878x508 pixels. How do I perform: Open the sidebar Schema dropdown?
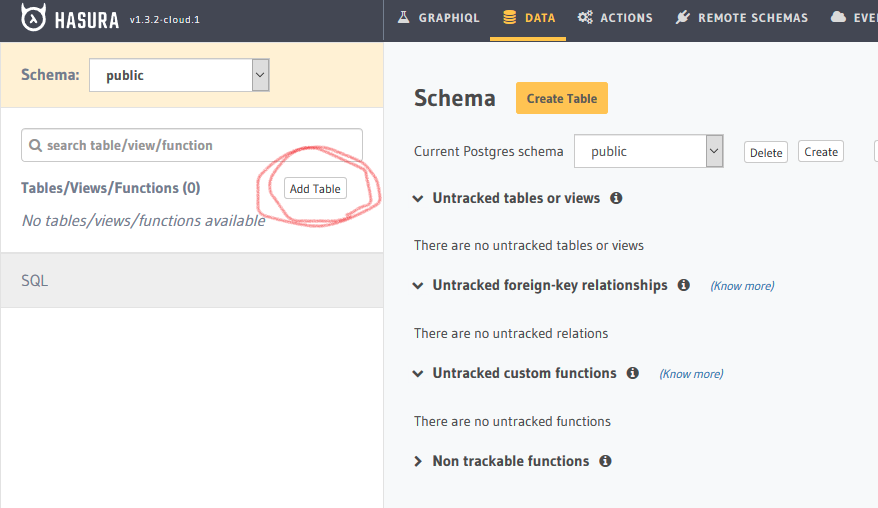click(179, 75)
